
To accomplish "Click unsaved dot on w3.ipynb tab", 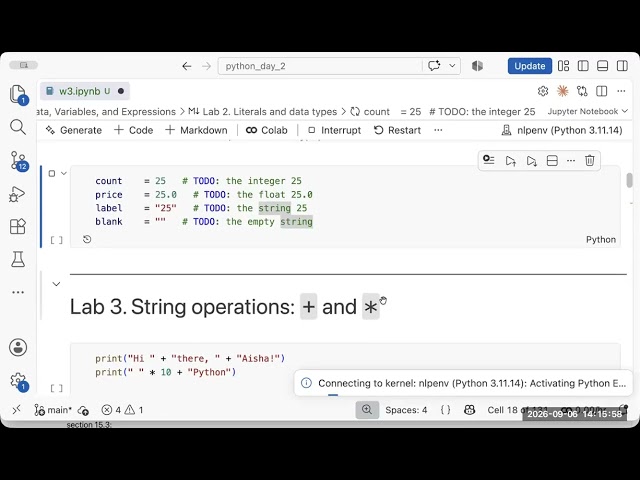I will pos(121,91).
